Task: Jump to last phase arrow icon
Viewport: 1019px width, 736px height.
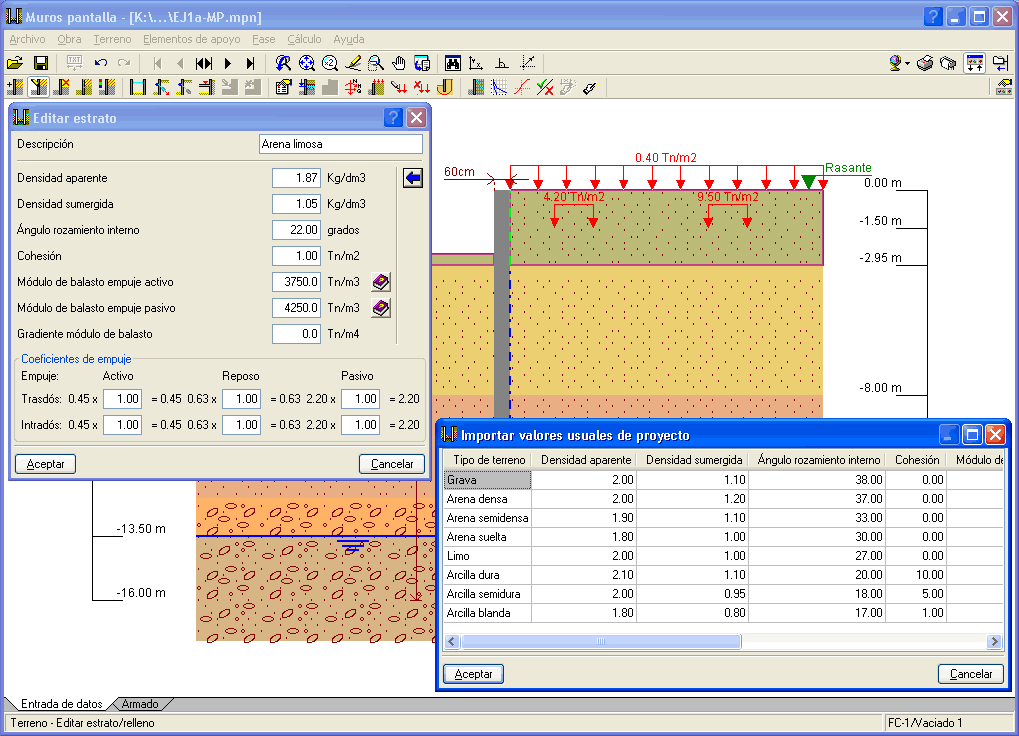Action: point(251,63)
